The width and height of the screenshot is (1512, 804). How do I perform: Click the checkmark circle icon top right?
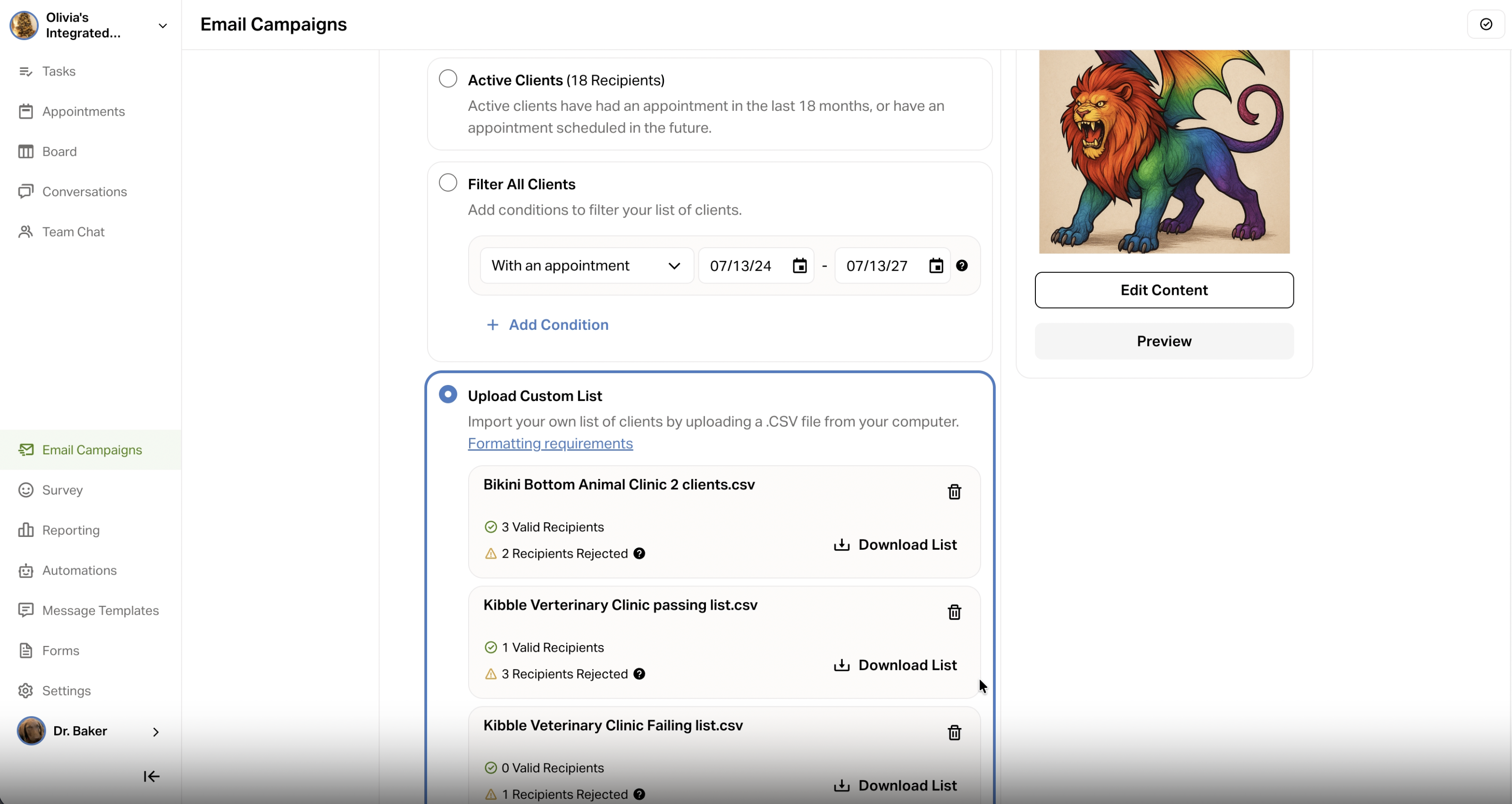pos(1486,24)
